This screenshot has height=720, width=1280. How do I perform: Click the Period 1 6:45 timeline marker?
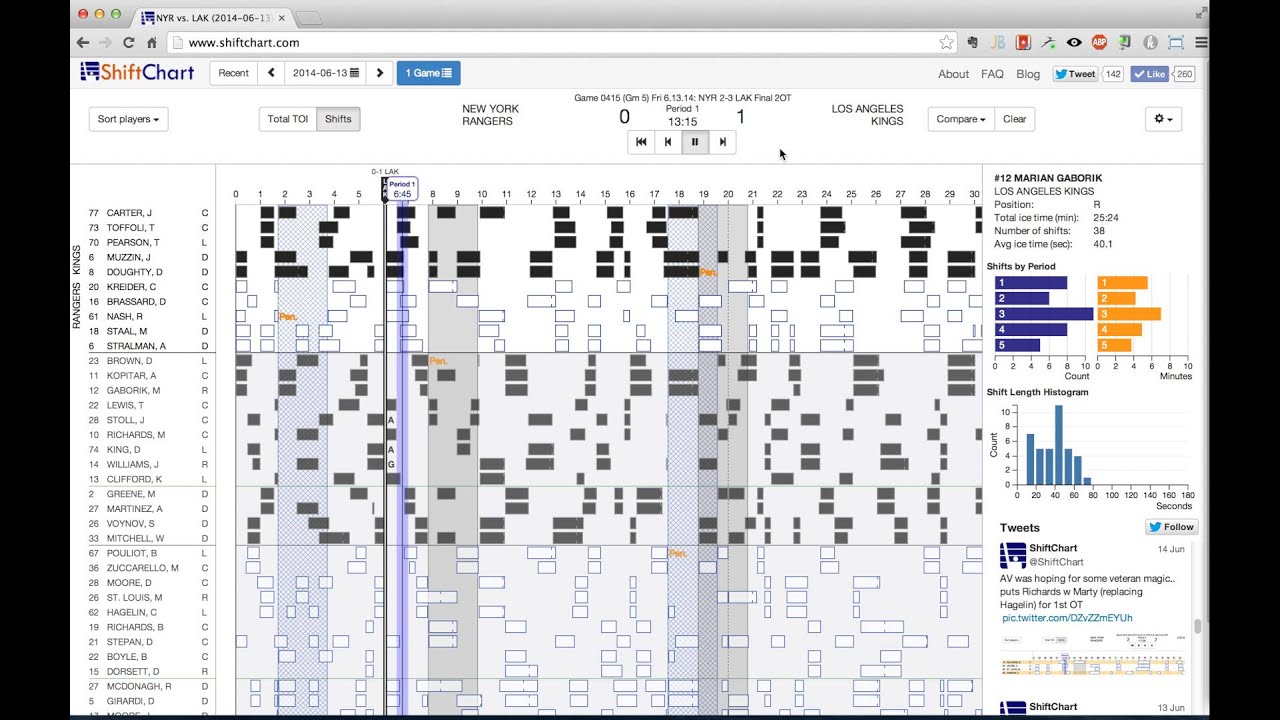pyautogui.click(x=402, y=189)
